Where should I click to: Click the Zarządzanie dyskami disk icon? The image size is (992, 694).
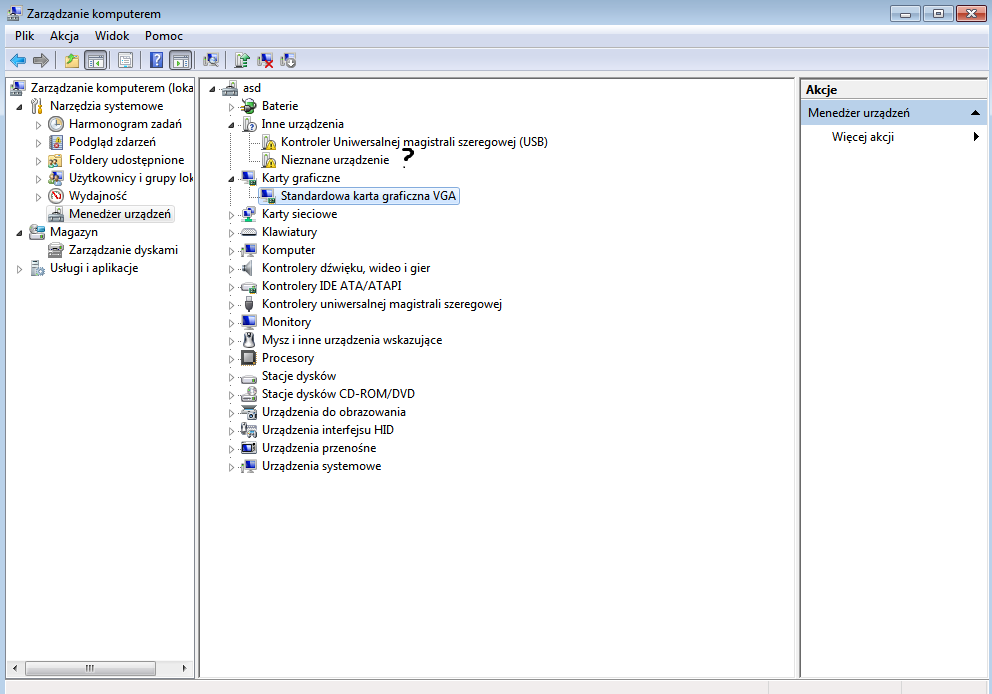56,250
